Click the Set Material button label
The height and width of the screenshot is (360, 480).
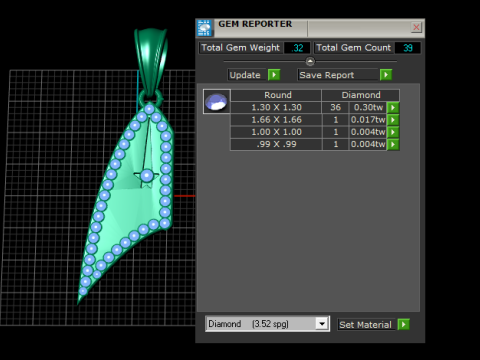point(366,325)
